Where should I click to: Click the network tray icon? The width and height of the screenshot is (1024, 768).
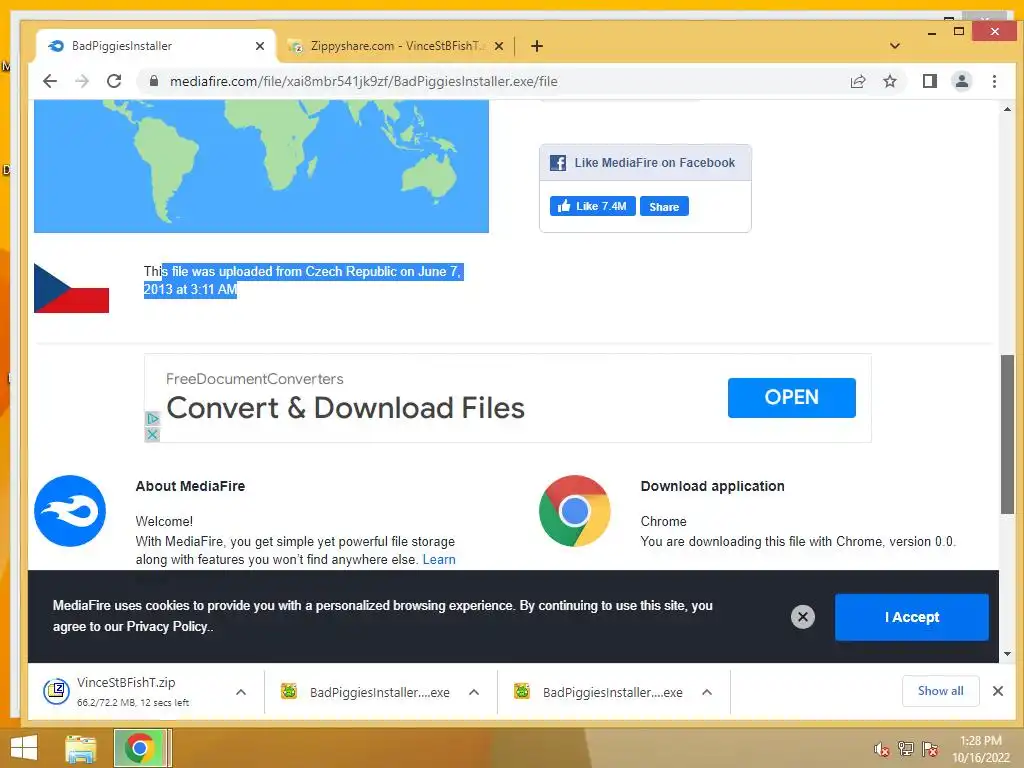[905, 749]
